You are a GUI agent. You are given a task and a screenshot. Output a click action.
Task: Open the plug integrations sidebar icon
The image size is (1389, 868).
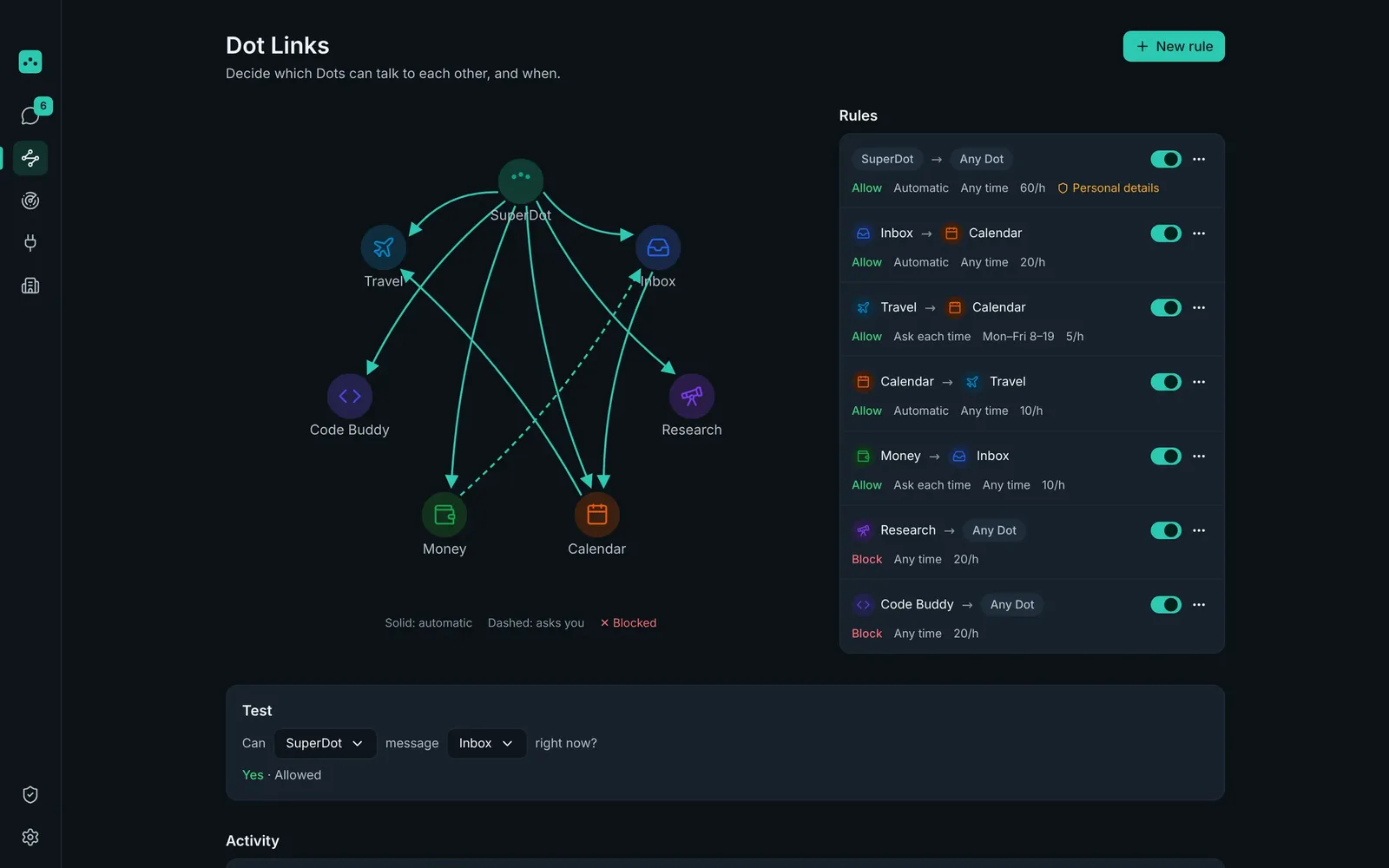click(x=30, y=243)
